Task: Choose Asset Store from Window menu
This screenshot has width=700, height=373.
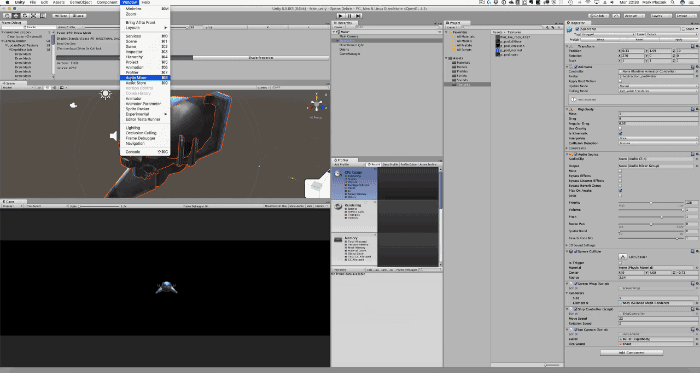Action: pos(145,83)
